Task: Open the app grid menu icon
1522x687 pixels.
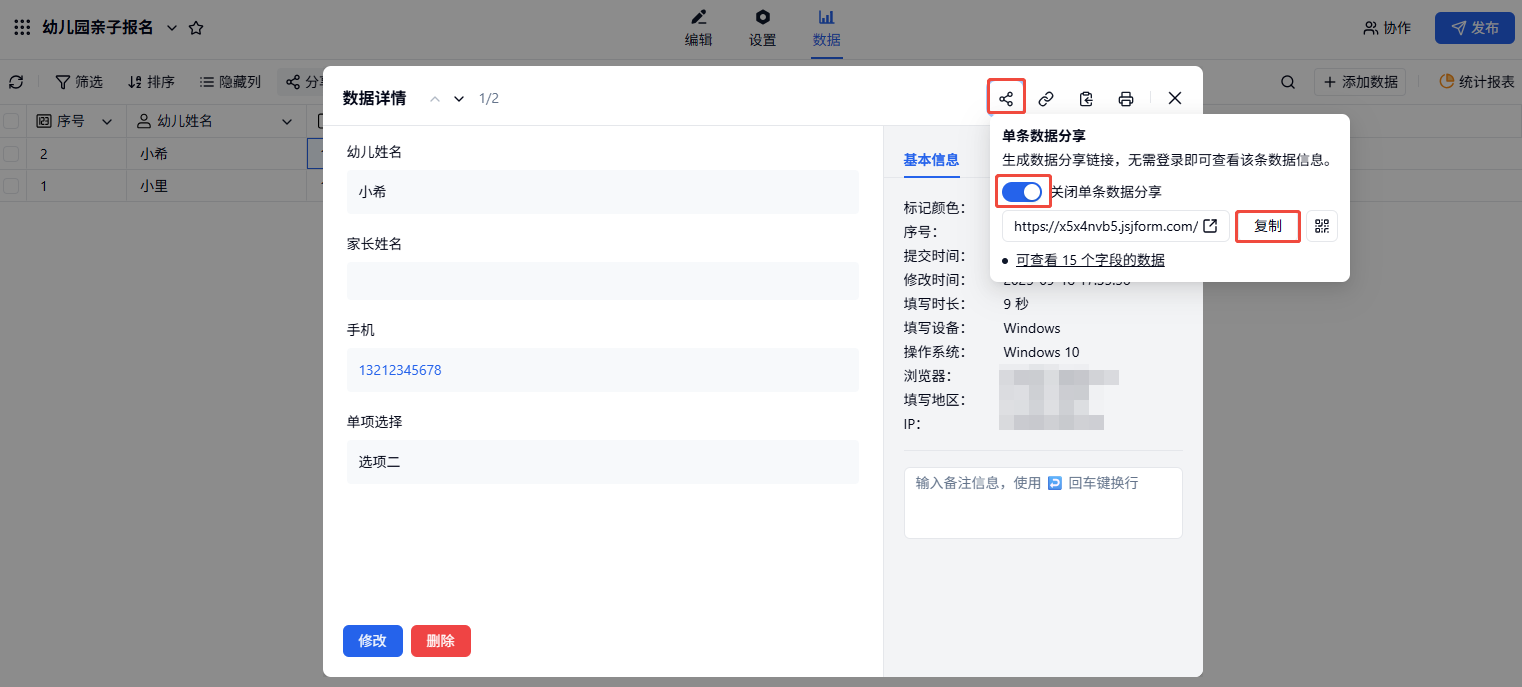Action: pyautogui.click(x=22, y=28)
